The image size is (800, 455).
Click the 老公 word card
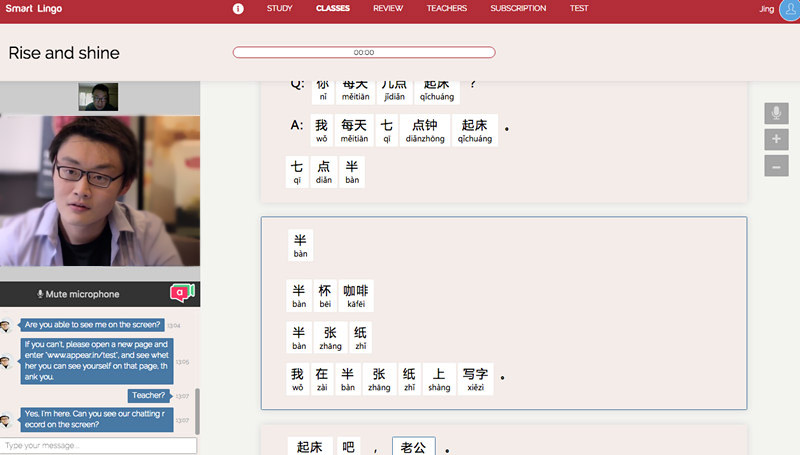click(414, 446)
